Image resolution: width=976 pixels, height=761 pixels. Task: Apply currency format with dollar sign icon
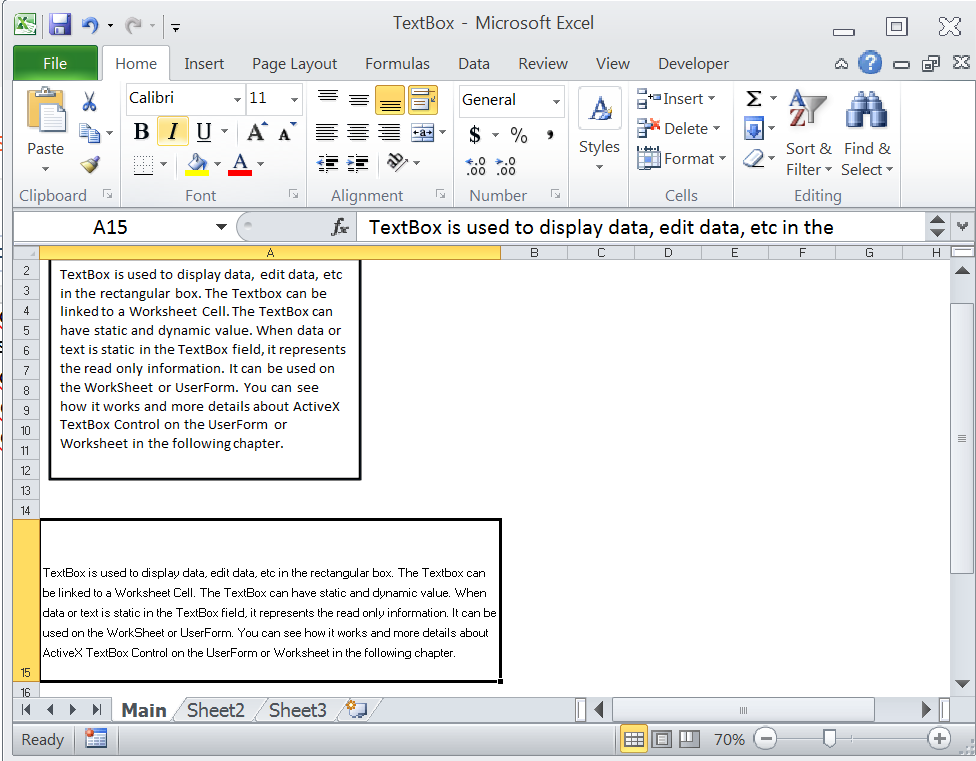[474, 134]
